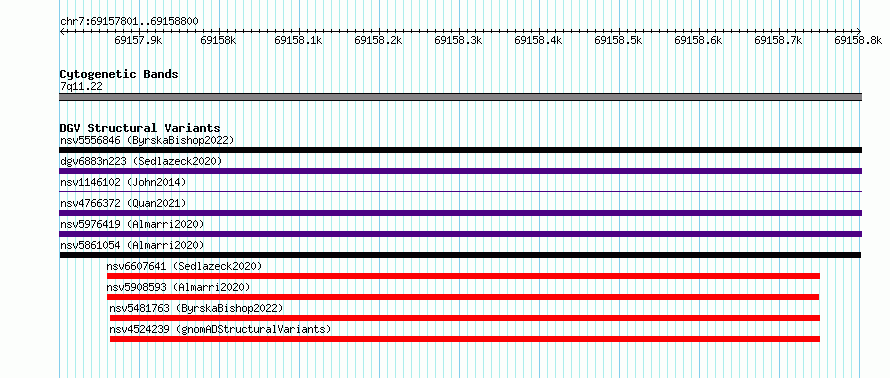Click the Cytogenetic Bands track title
The height and width of the screenshot is (378, 890).
coord(119,74)
